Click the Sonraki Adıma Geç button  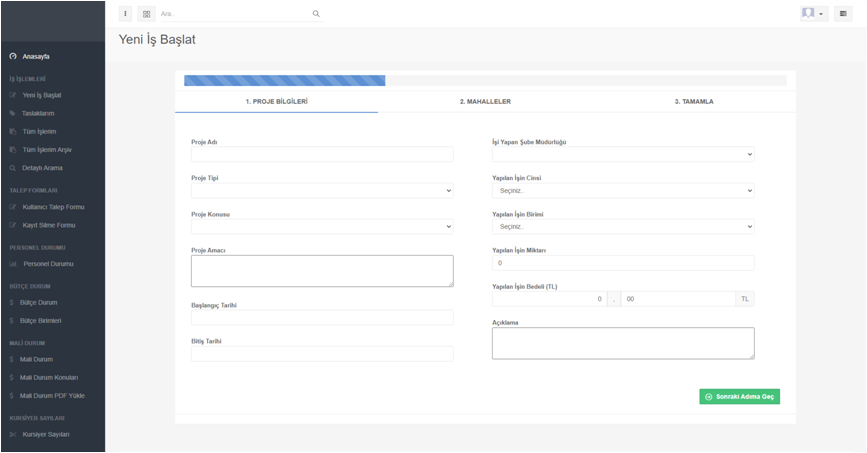739,397
